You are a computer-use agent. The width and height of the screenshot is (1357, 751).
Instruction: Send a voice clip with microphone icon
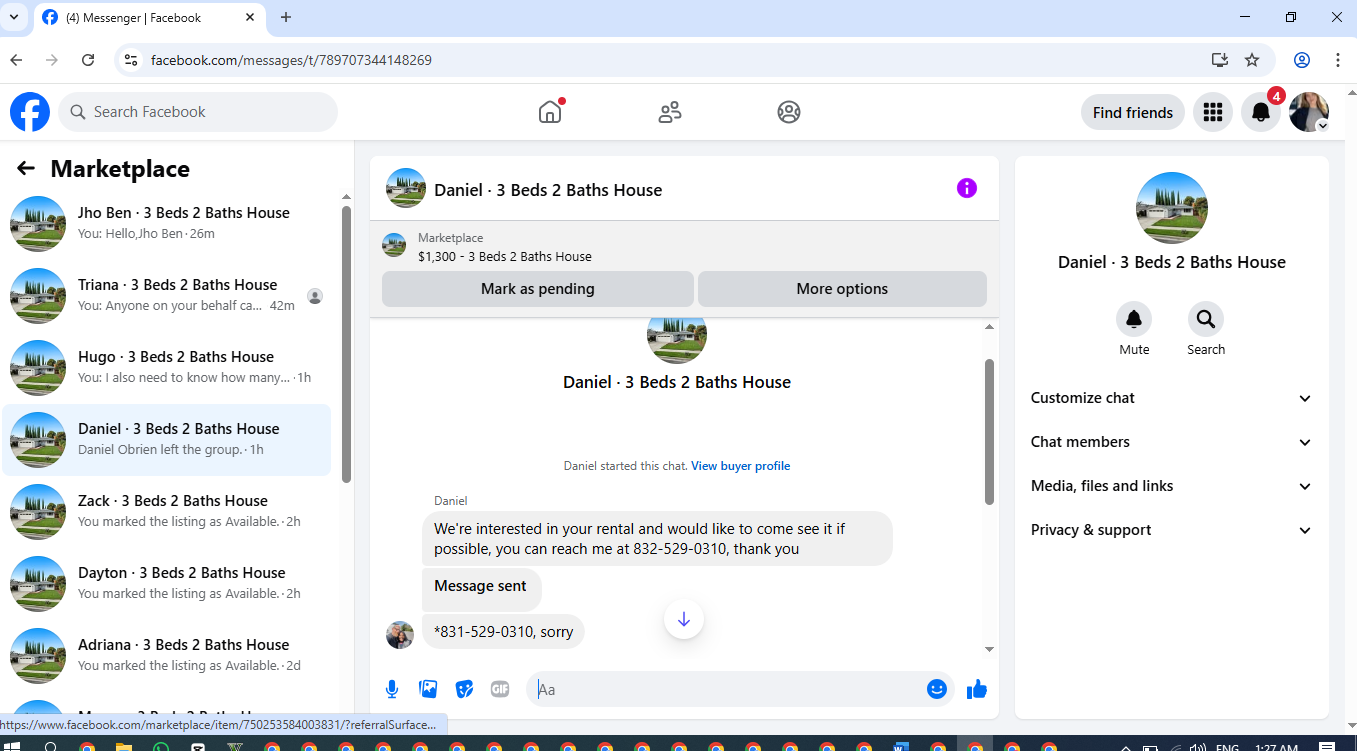392,689
